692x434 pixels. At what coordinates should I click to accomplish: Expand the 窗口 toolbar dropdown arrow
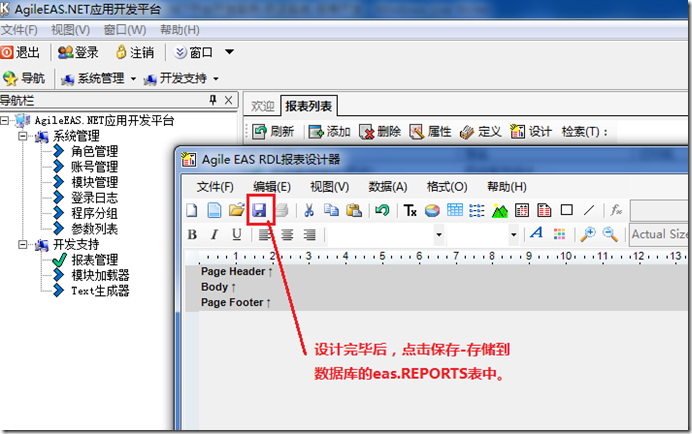[x=229, y=52]
